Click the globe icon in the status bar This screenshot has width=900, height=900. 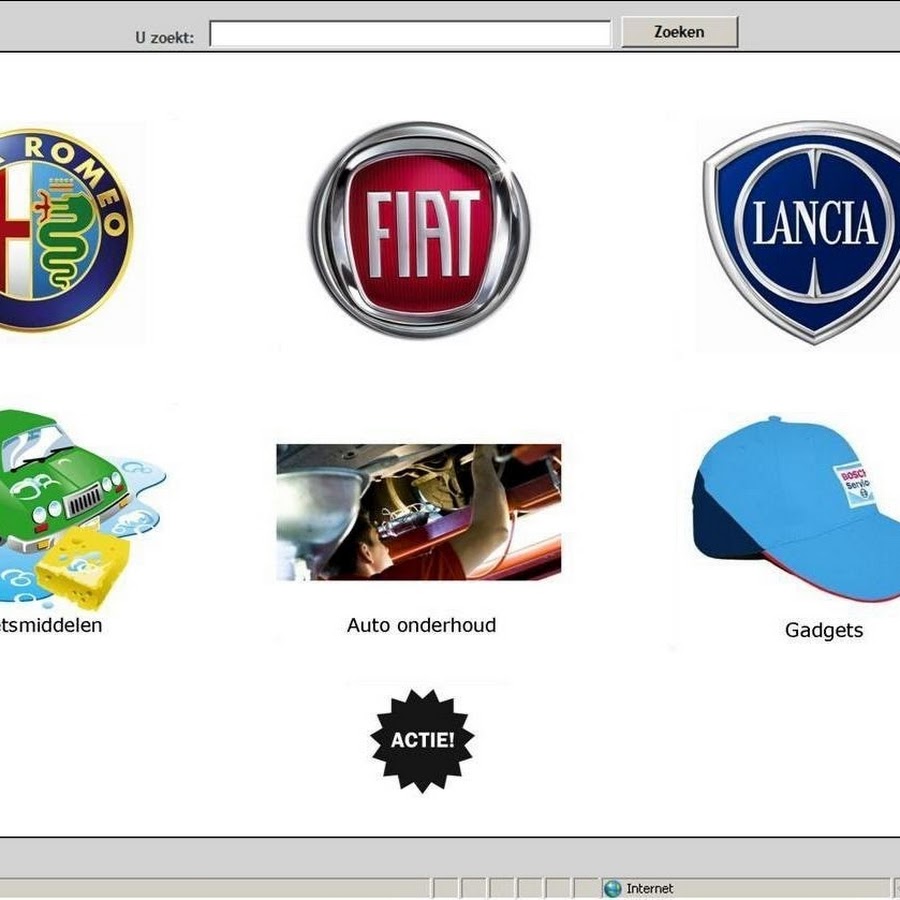612,888
